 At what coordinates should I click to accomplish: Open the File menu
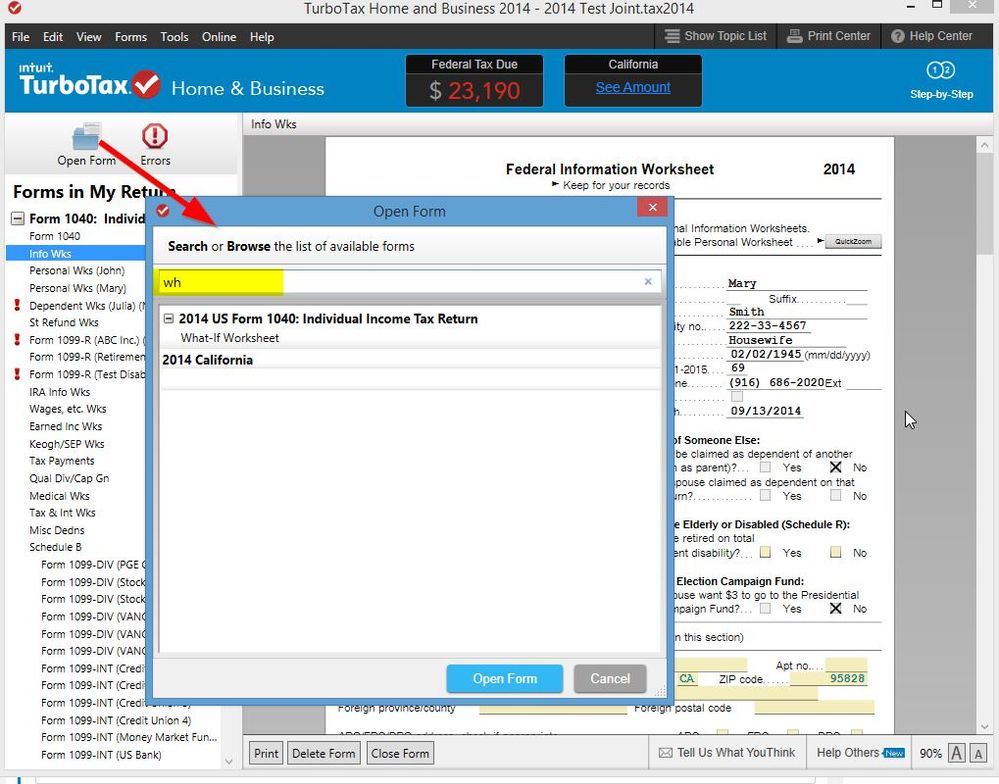pos(20,37)
